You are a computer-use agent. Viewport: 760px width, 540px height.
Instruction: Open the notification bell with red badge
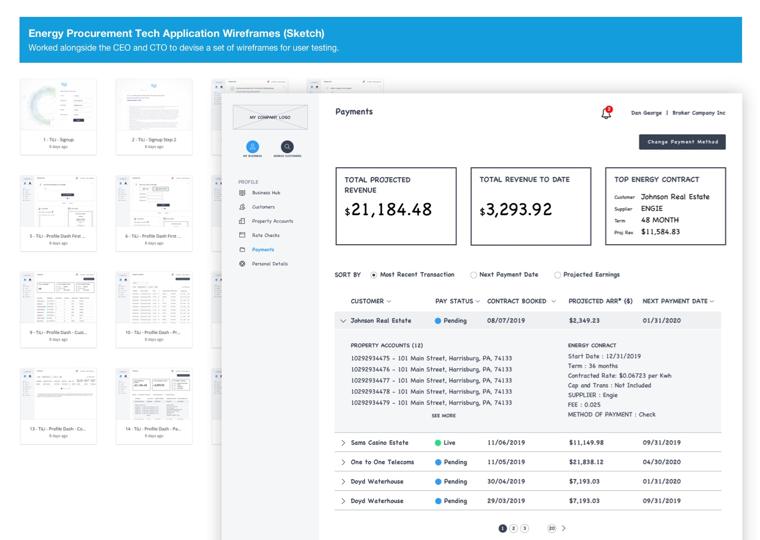pyautogui.click(x=606, y=112)
